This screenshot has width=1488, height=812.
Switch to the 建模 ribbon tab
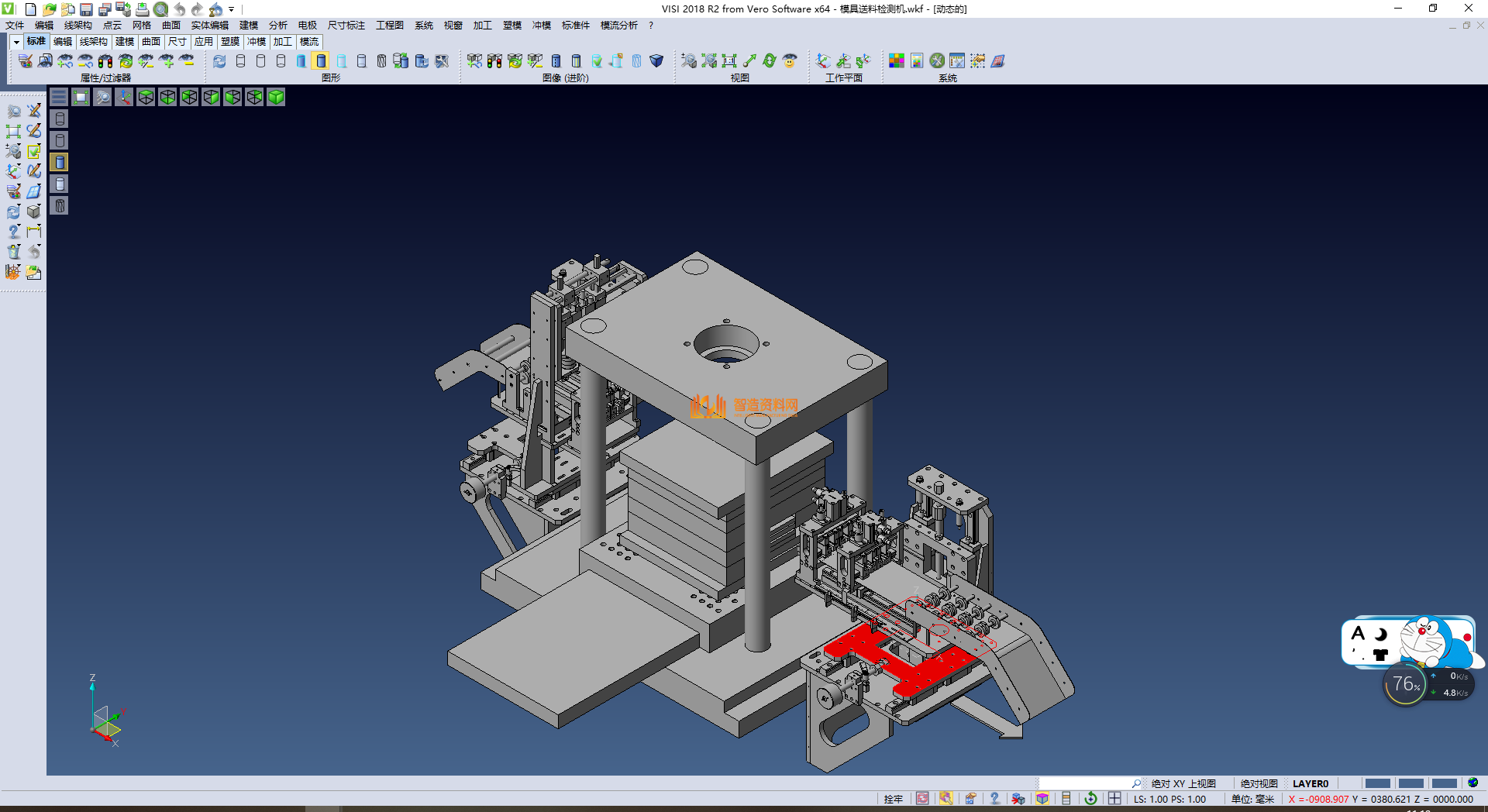pos(125,42)
